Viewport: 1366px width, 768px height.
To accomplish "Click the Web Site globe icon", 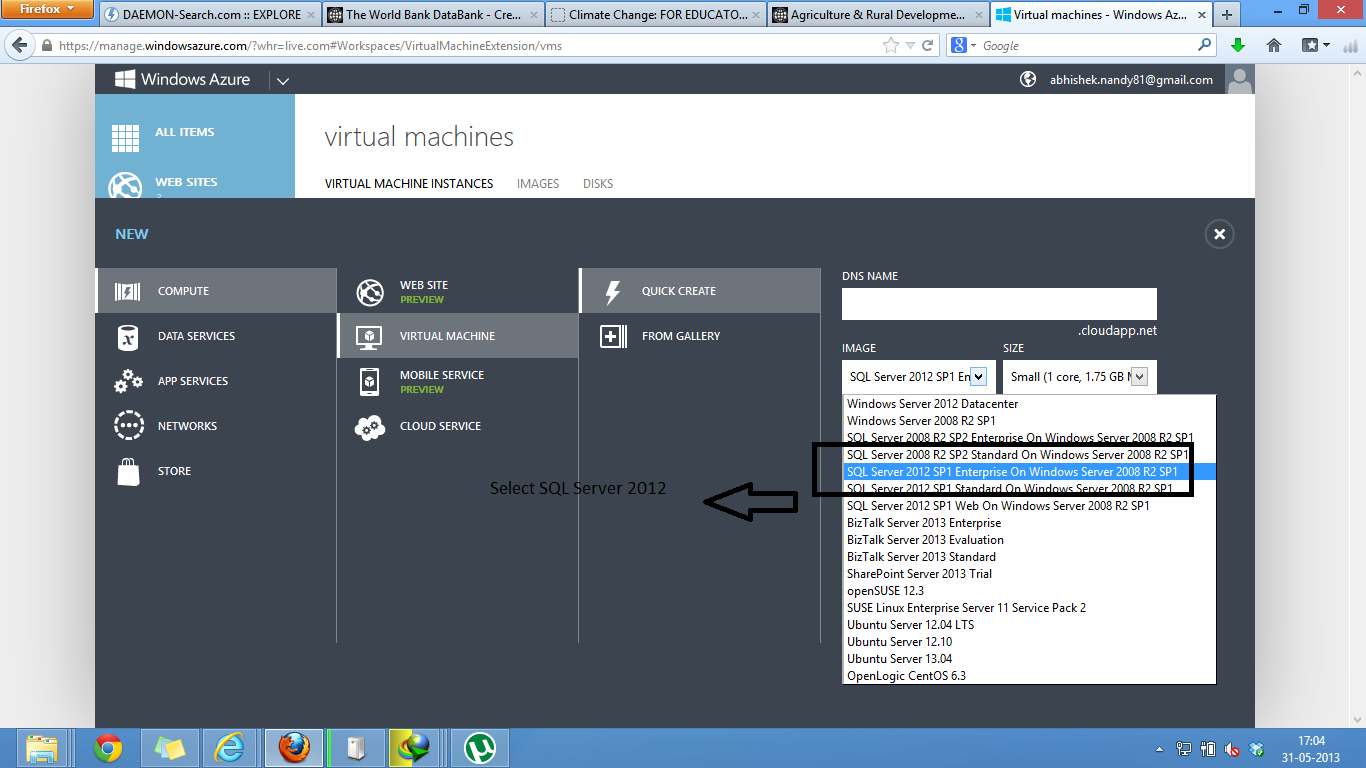I will 370,292.
